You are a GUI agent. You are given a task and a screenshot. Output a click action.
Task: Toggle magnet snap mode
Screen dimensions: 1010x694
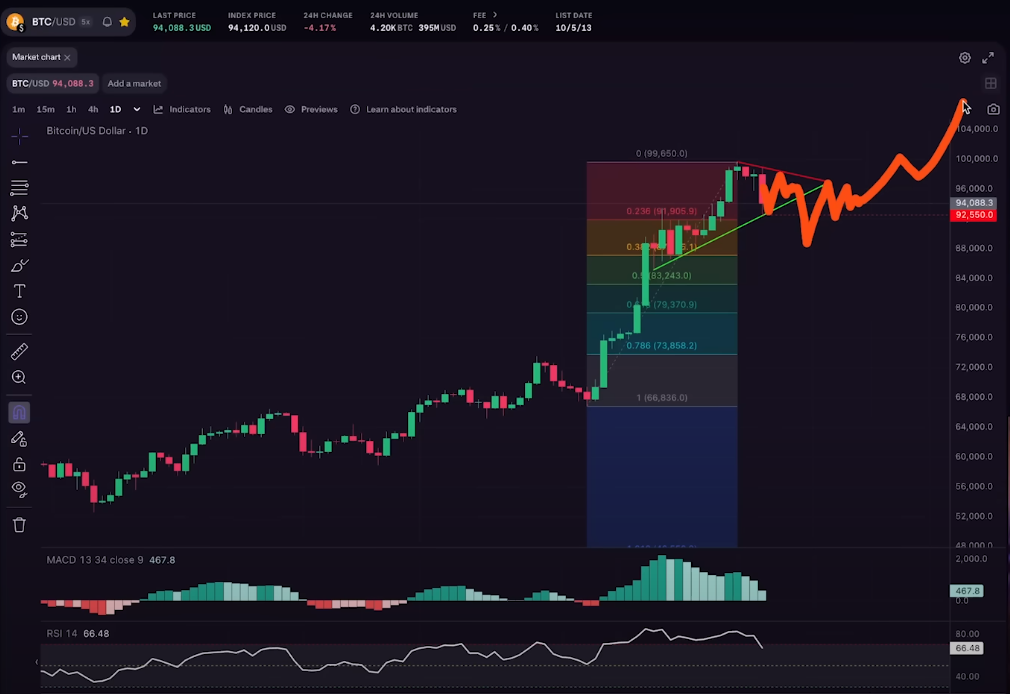point(19,412)
